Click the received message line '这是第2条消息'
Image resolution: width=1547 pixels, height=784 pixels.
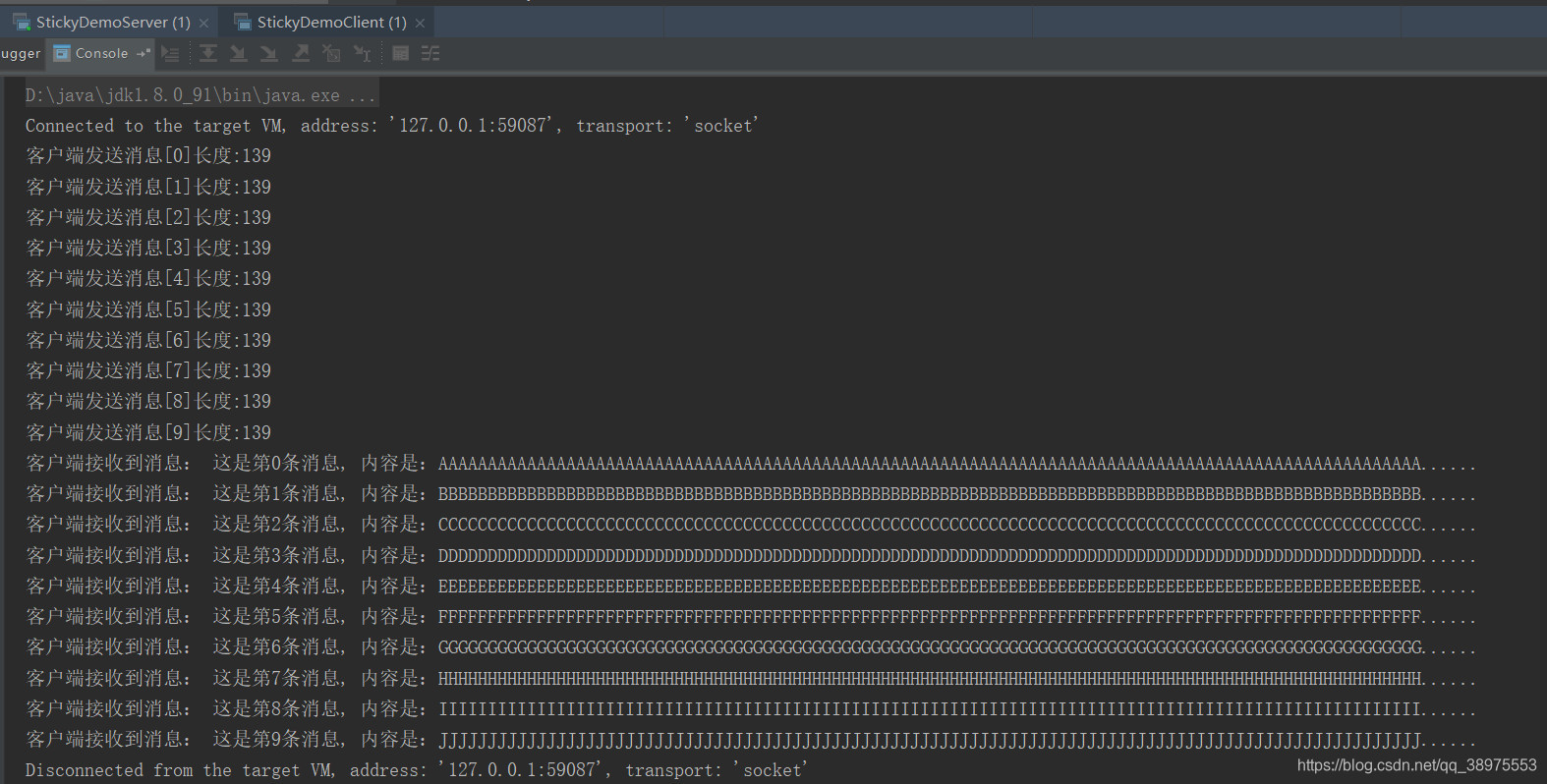click(750, 525)
